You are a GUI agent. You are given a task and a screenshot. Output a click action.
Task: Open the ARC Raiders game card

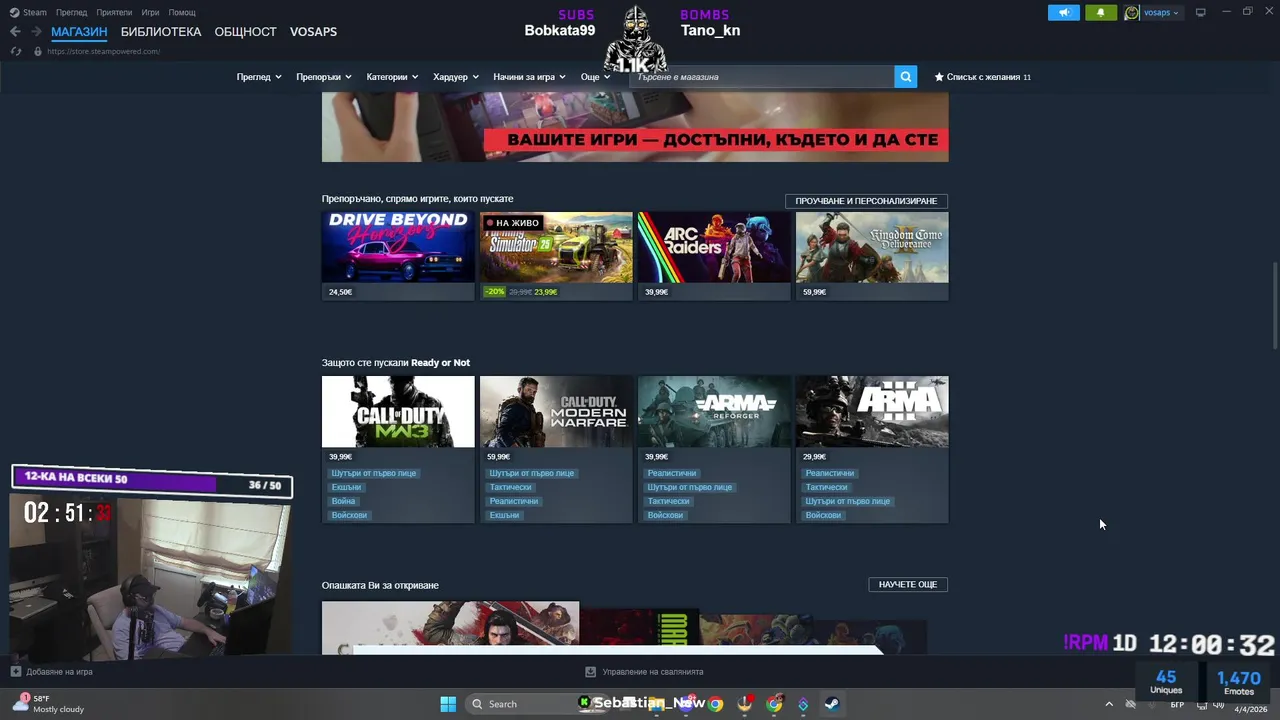point(714,256)
